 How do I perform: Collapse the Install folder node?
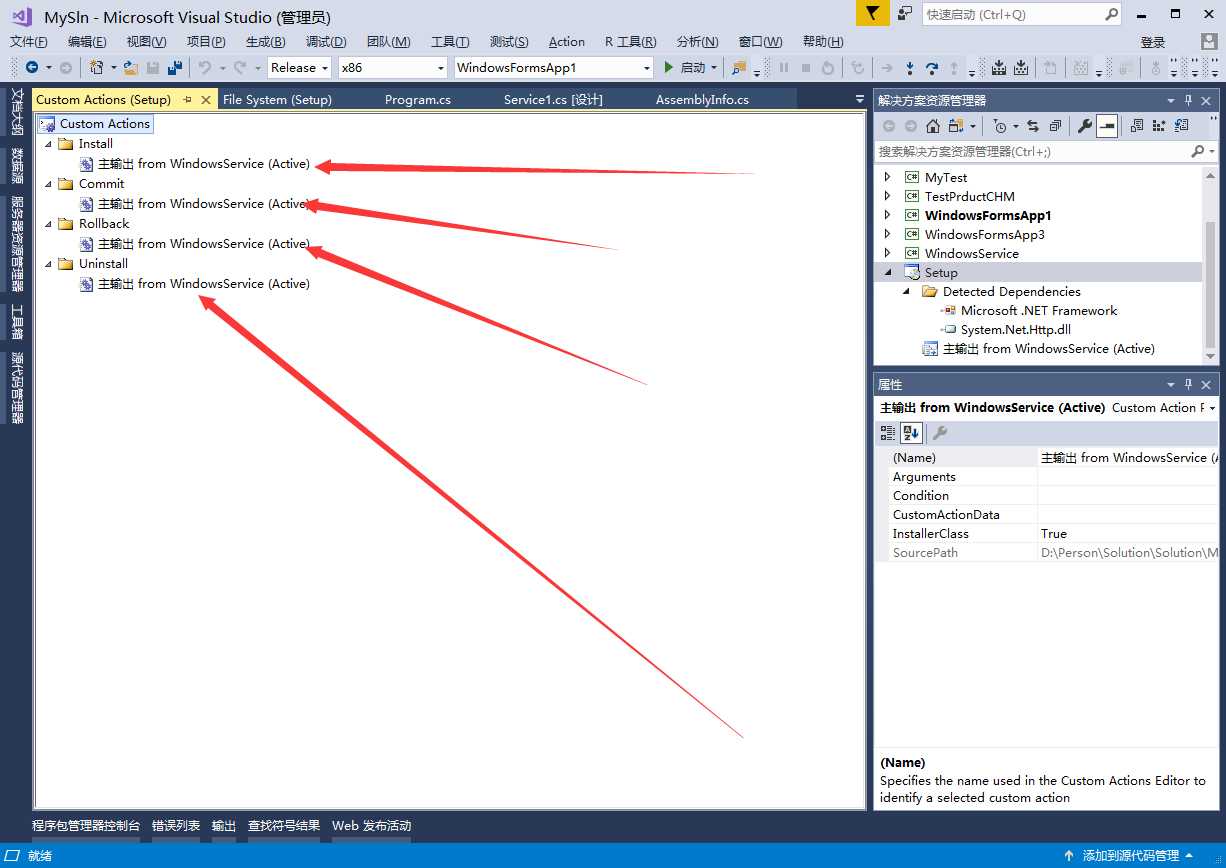[50, 144]
